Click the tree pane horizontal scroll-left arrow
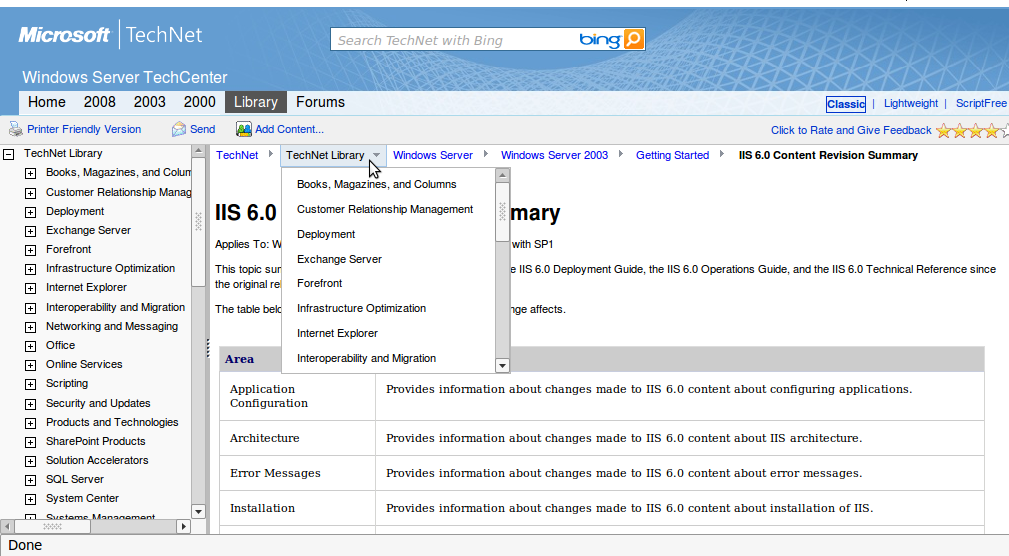 [8, 526]
